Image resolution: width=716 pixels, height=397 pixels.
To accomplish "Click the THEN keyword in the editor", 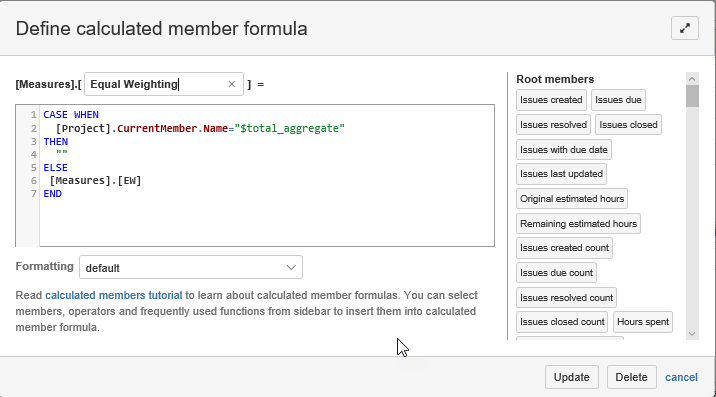I will pos(56,142).
